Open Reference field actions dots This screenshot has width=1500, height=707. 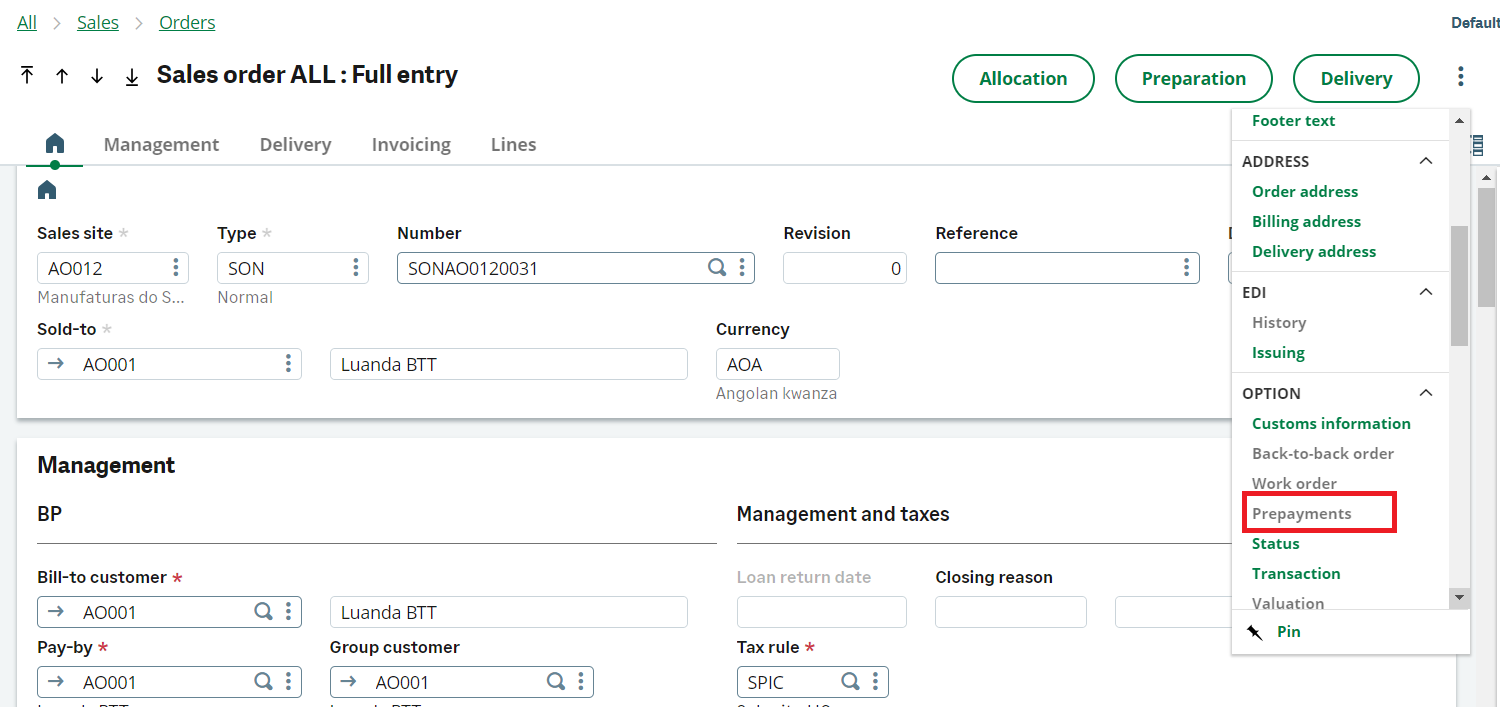tap(1185, 268)
